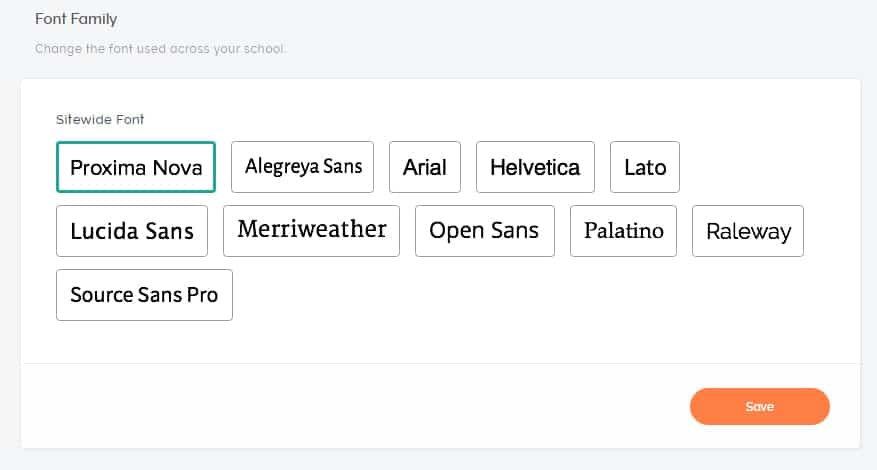Select the Proxima Nova font option
The image size is (877, 470).
(x=136, y=167)
